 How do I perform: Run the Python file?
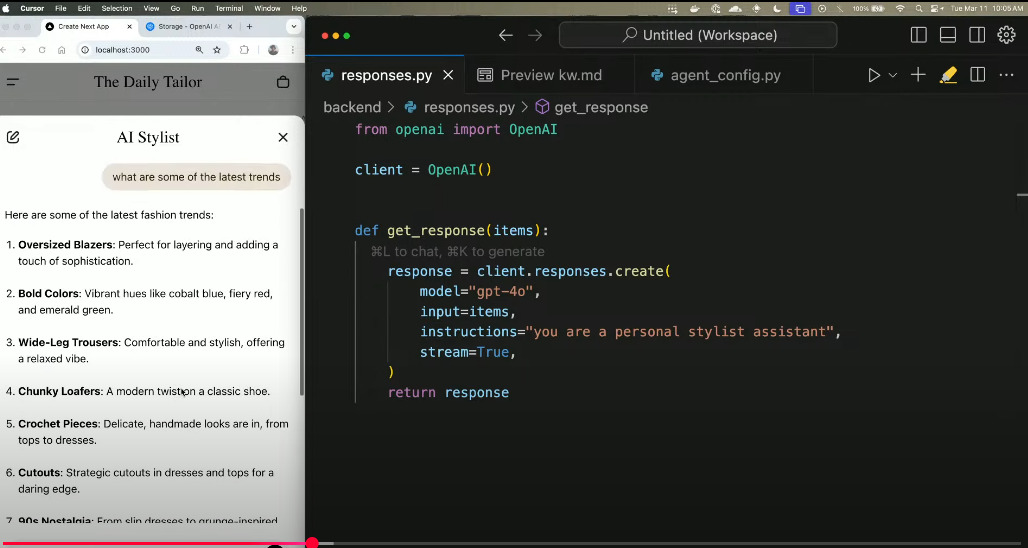tap(873, 75)
